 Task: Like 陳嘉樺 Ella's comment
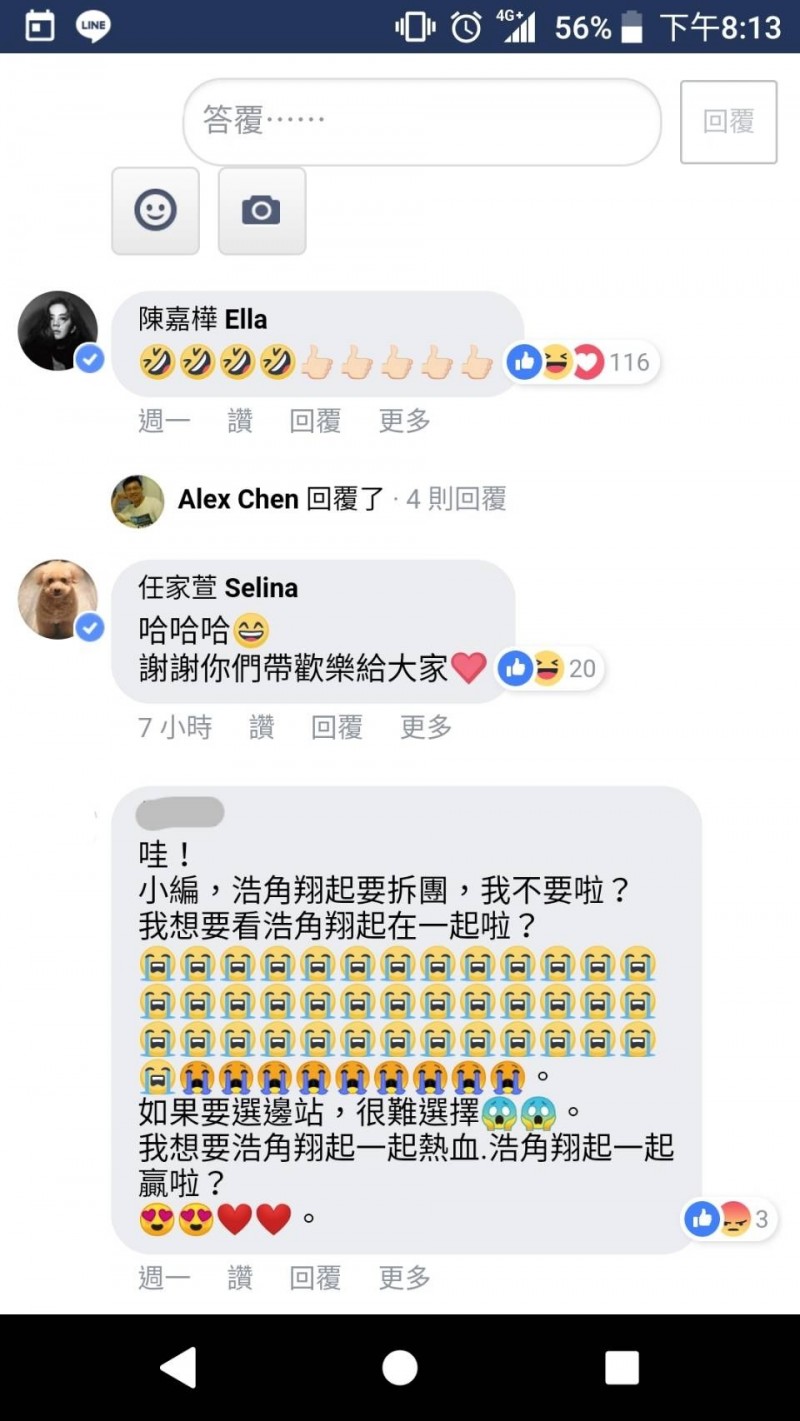[x=240, y=421]
